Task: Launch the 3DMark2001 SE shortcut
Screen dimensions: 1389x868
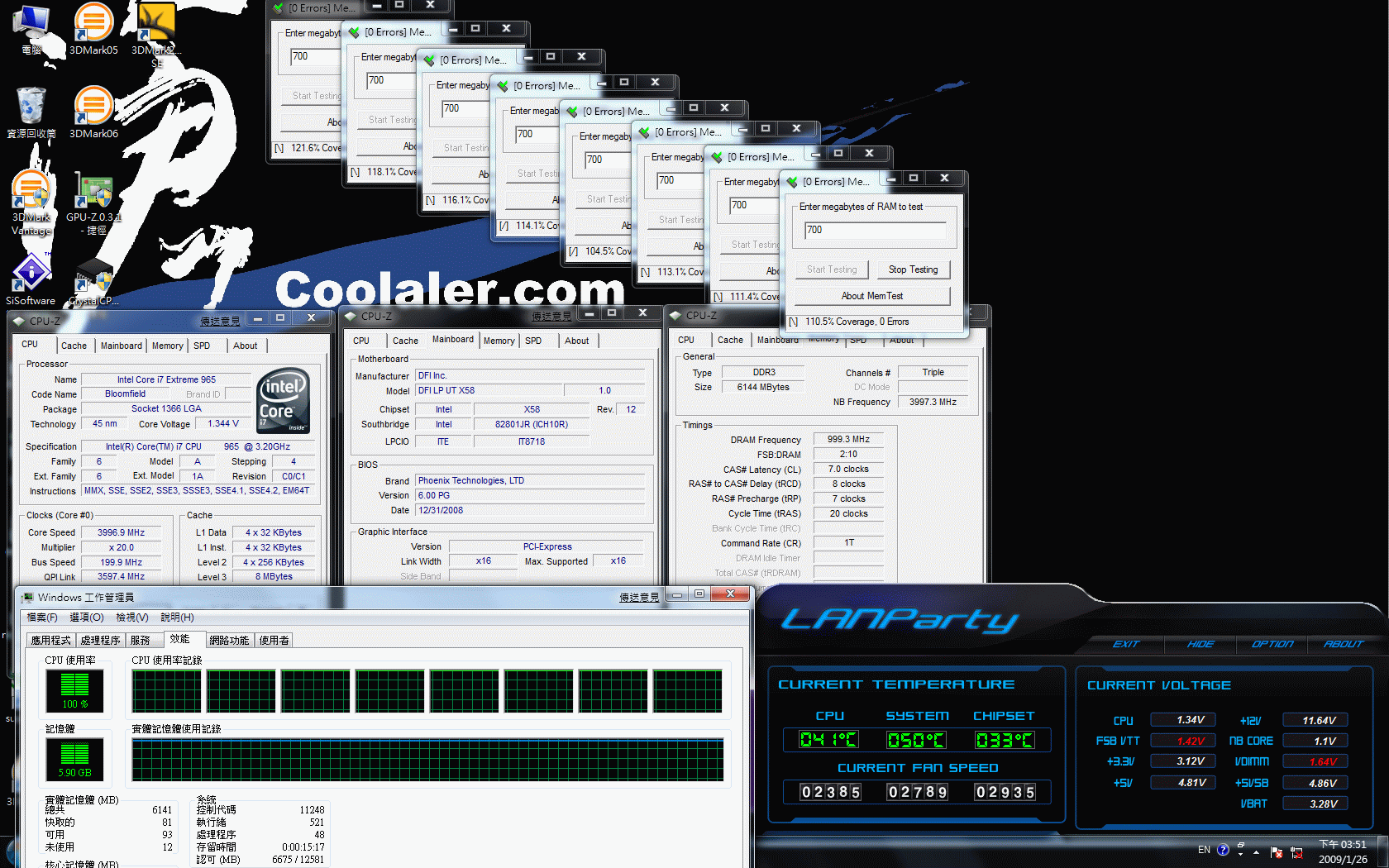Action: (x=156, y=33)
